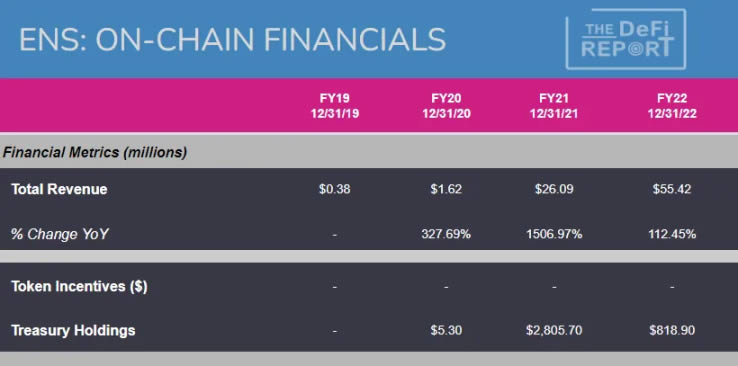
Task: Click the 1506.97% YoY change cell
Action: click(x=554, y=234)
